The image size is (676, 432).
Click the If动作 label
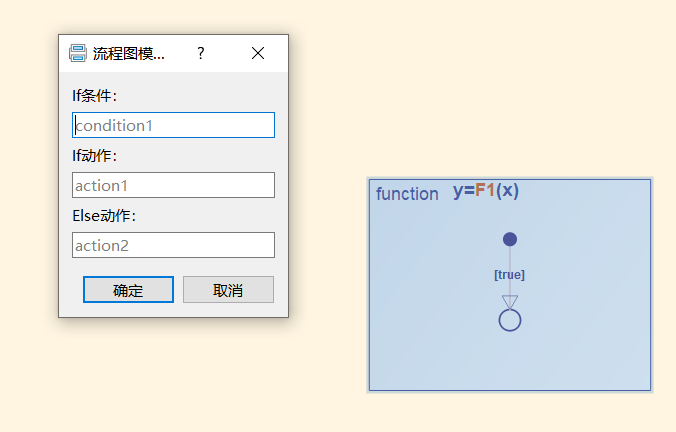(x=94, y=156)
